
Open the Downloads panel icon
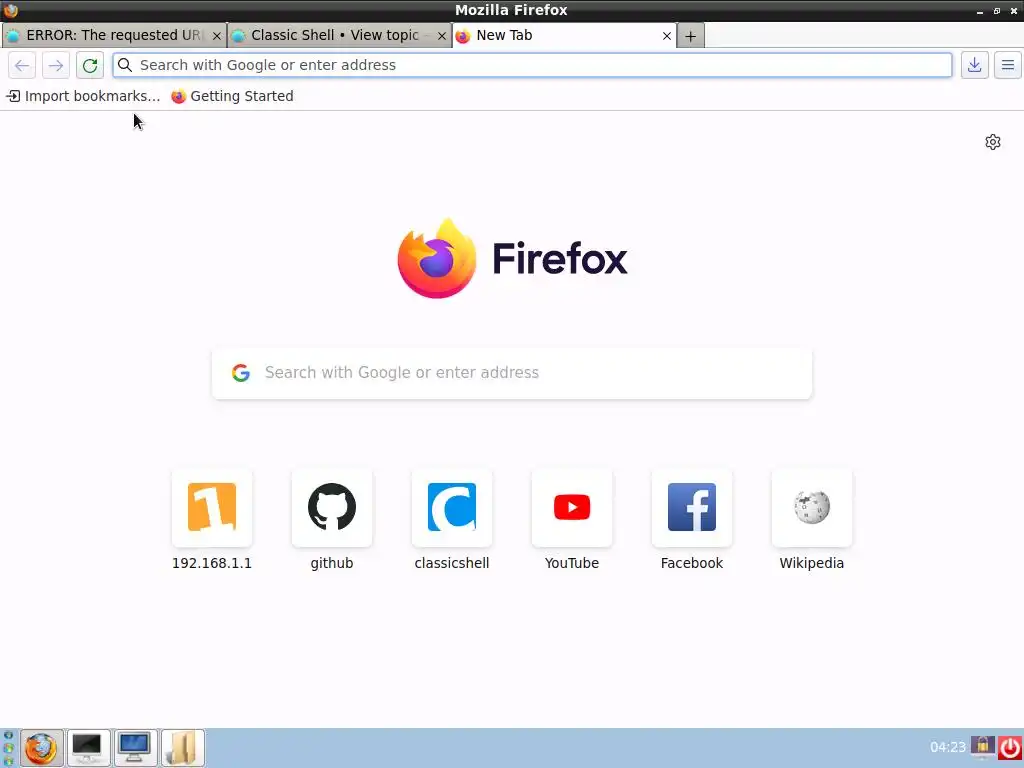point(974,65)
